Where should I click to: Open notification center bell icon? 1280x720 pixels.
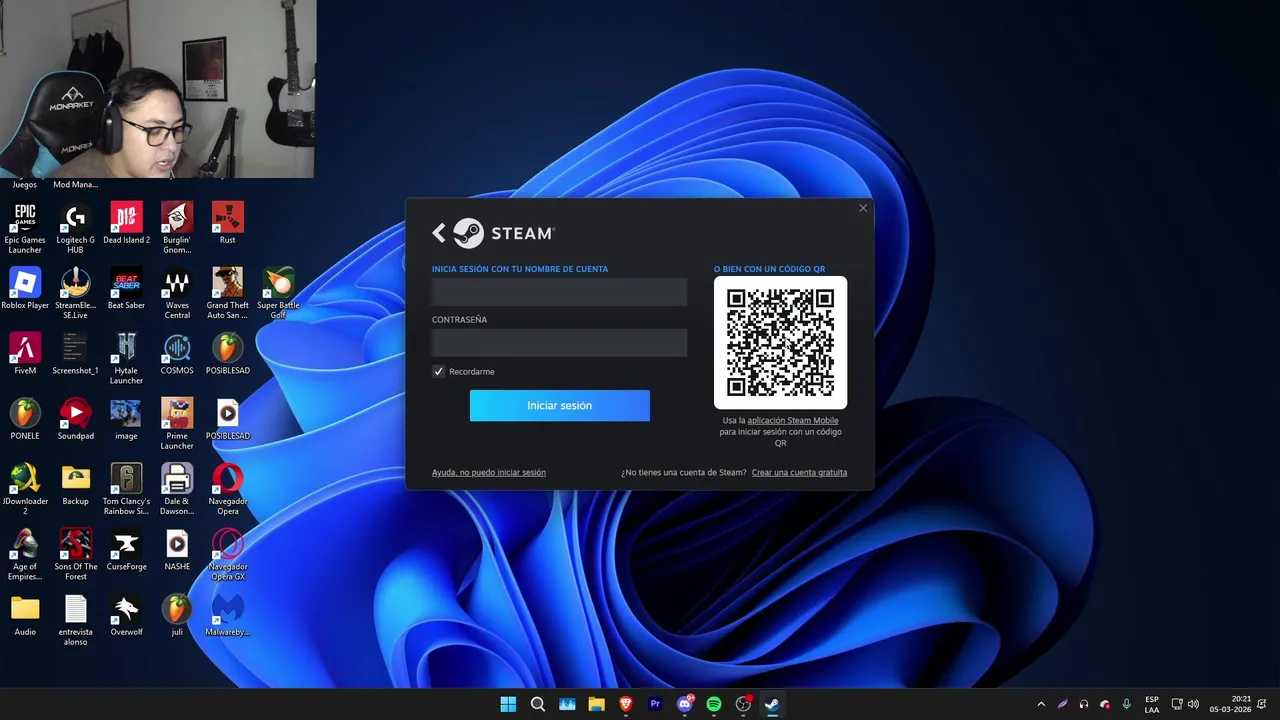tap(1262, 704)
